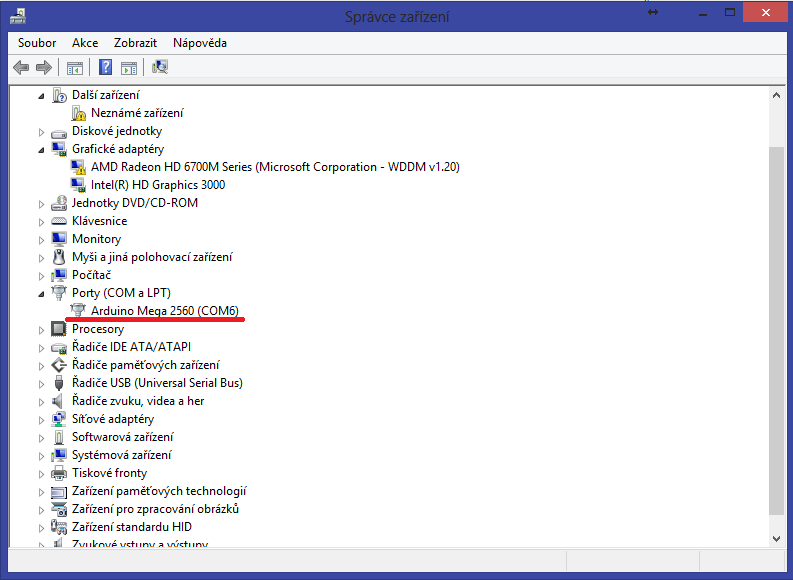Toggle the console tree pane toolbar icon
793x580 pixels.
click(75, 67)
